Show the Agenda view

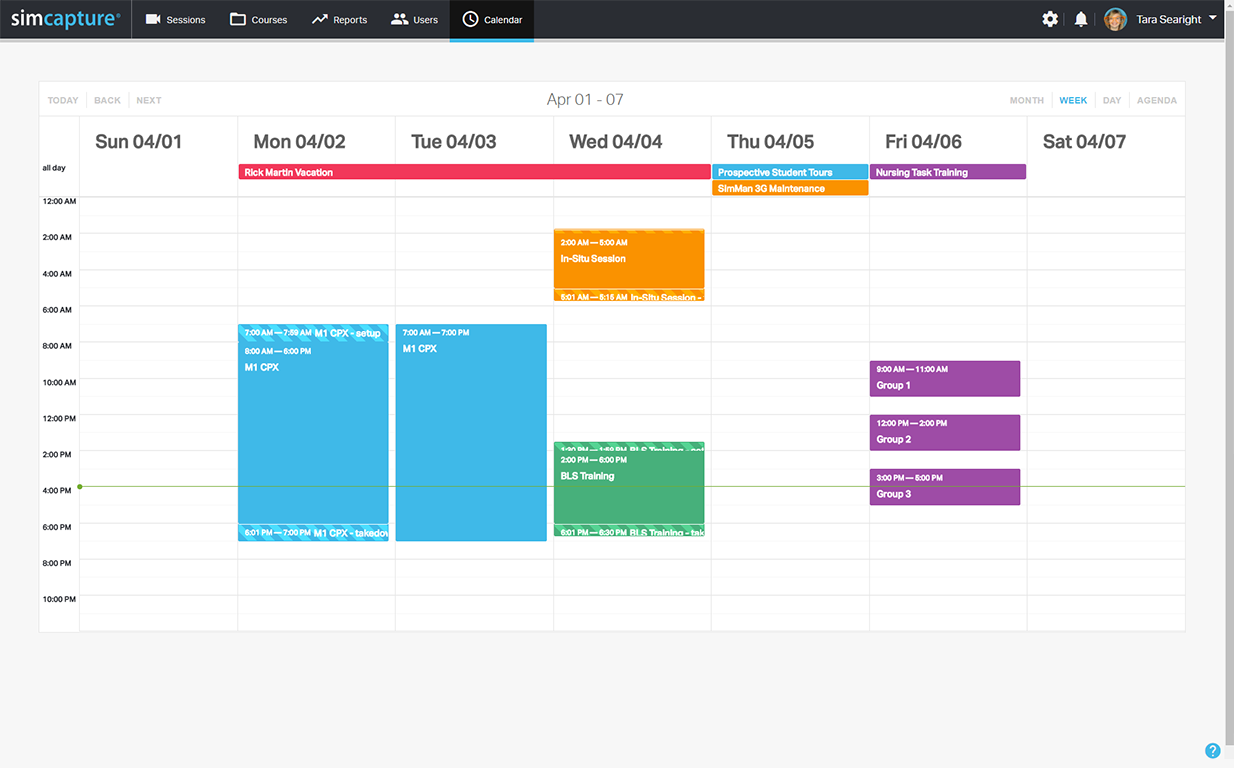[x=1156, y=100]
